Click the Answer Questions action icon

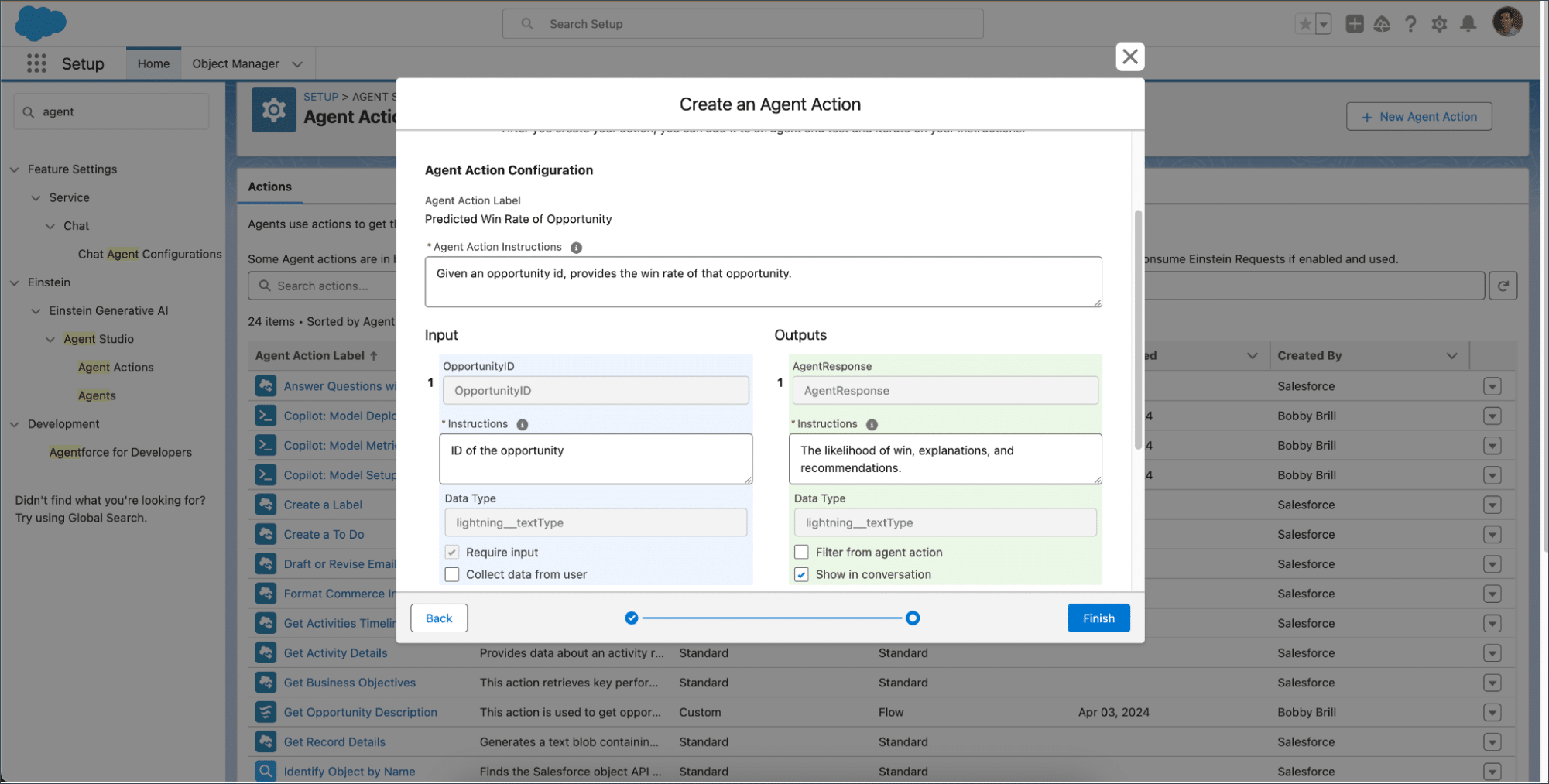click(266, 385)
